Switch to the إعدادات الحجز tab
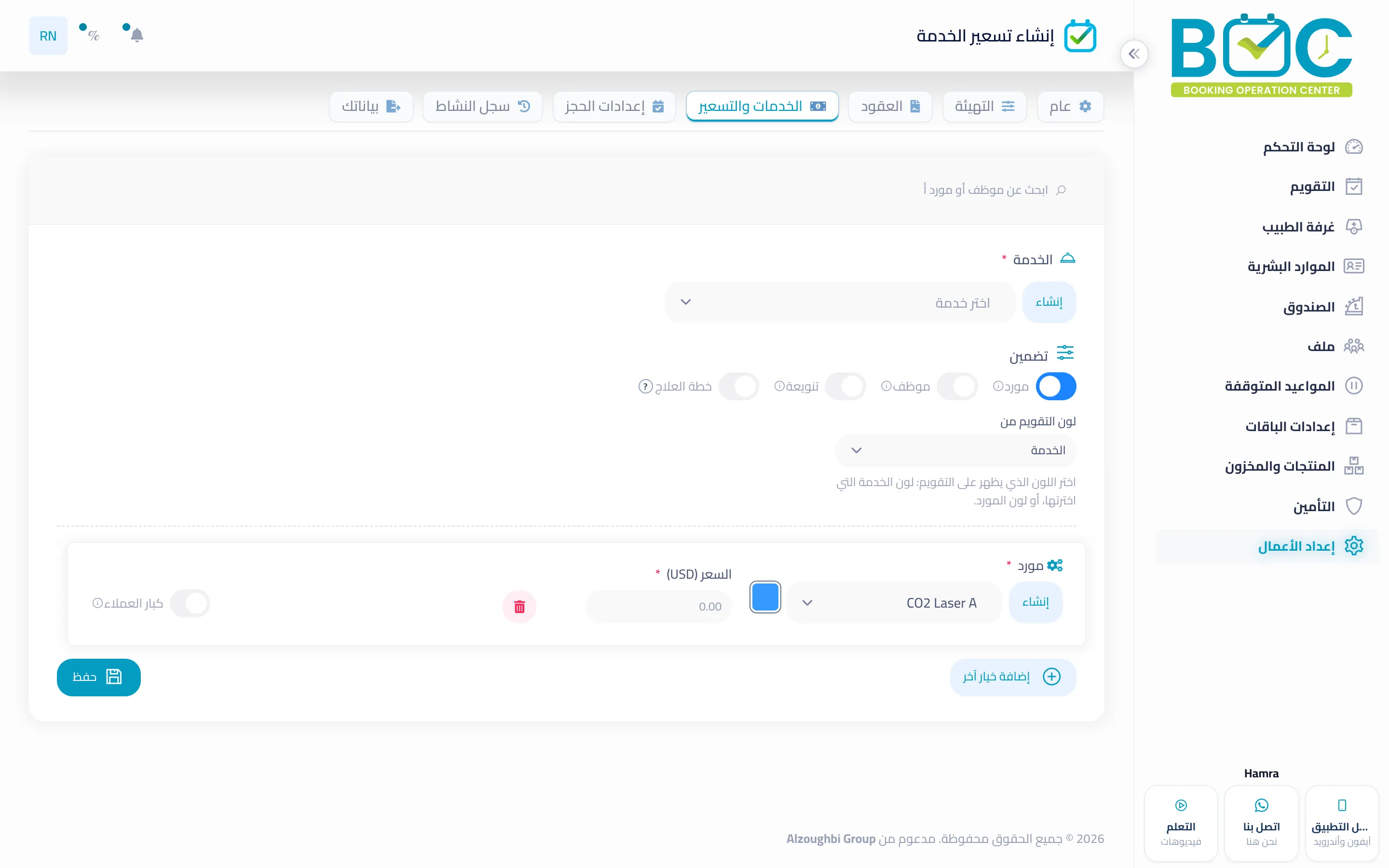Screen dimensions: 1389x868 point(614,106)
